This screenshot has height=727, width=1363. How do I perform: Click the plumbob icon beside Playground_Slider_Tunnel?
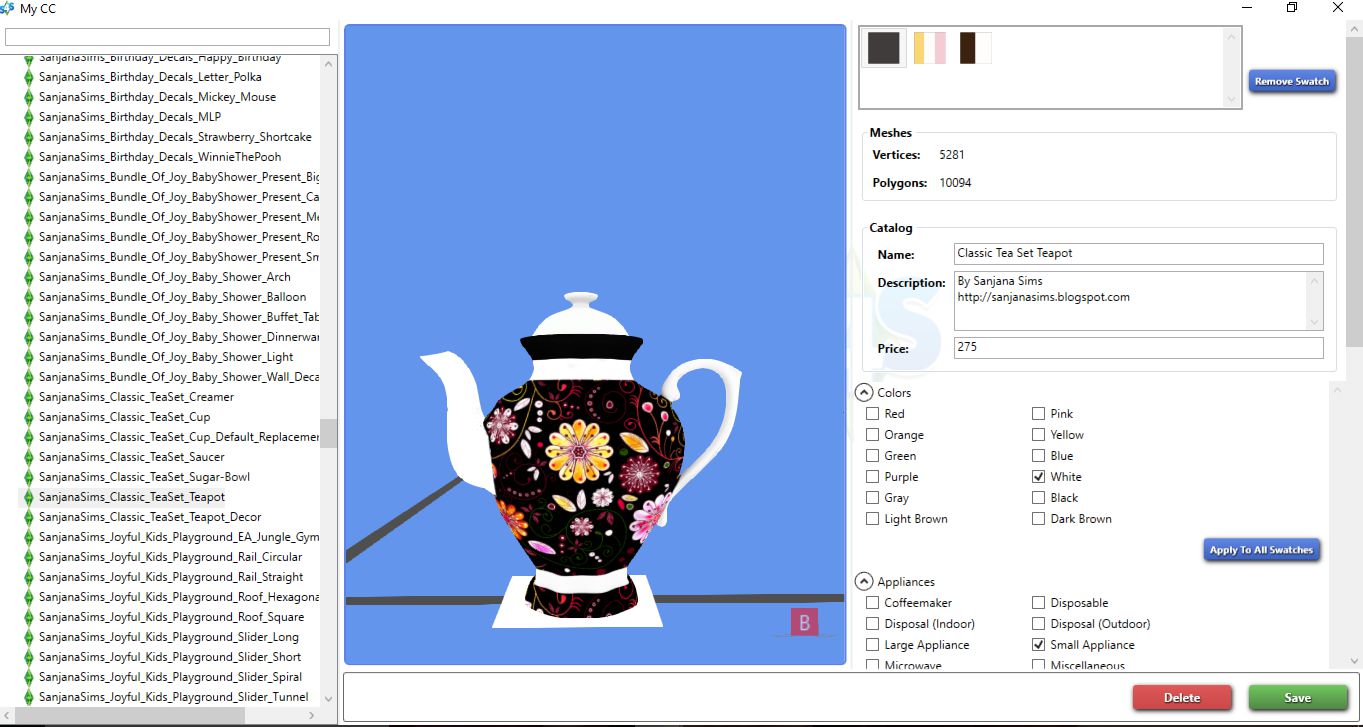29,697
